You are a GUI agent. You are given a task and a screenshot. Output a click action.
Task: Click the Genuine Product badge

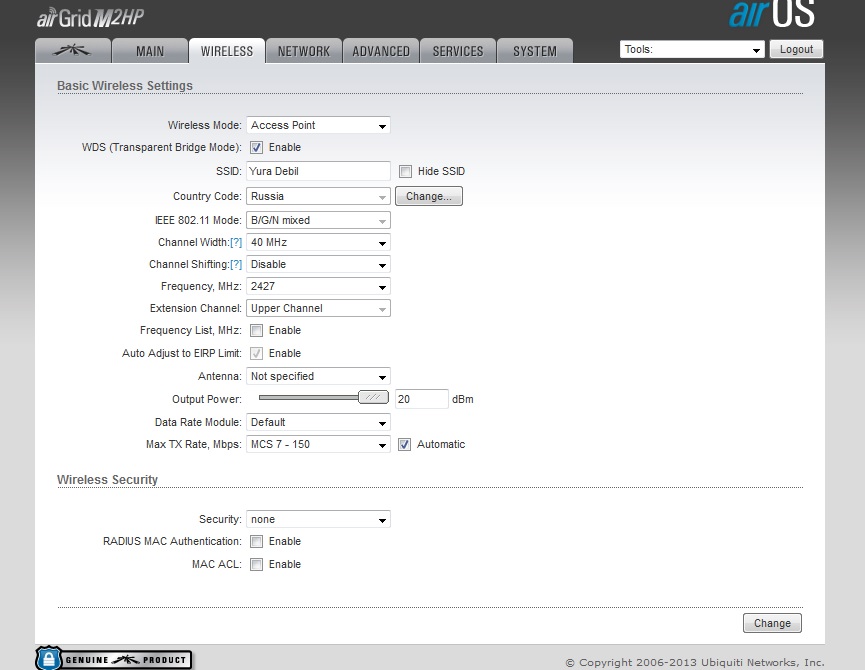114,659
